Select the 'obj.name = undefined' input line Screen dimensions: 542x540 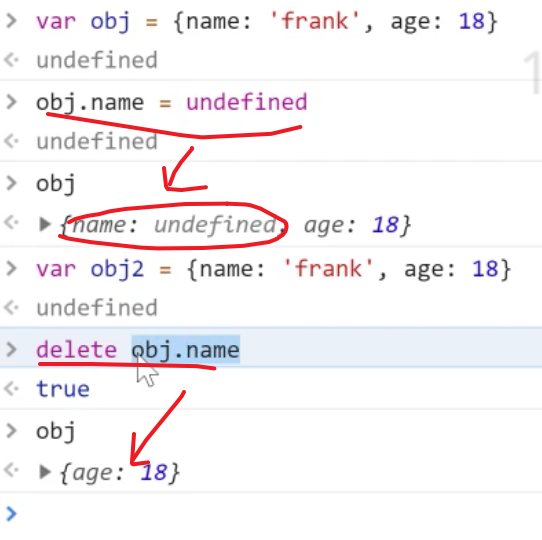[x=171, y=103]
